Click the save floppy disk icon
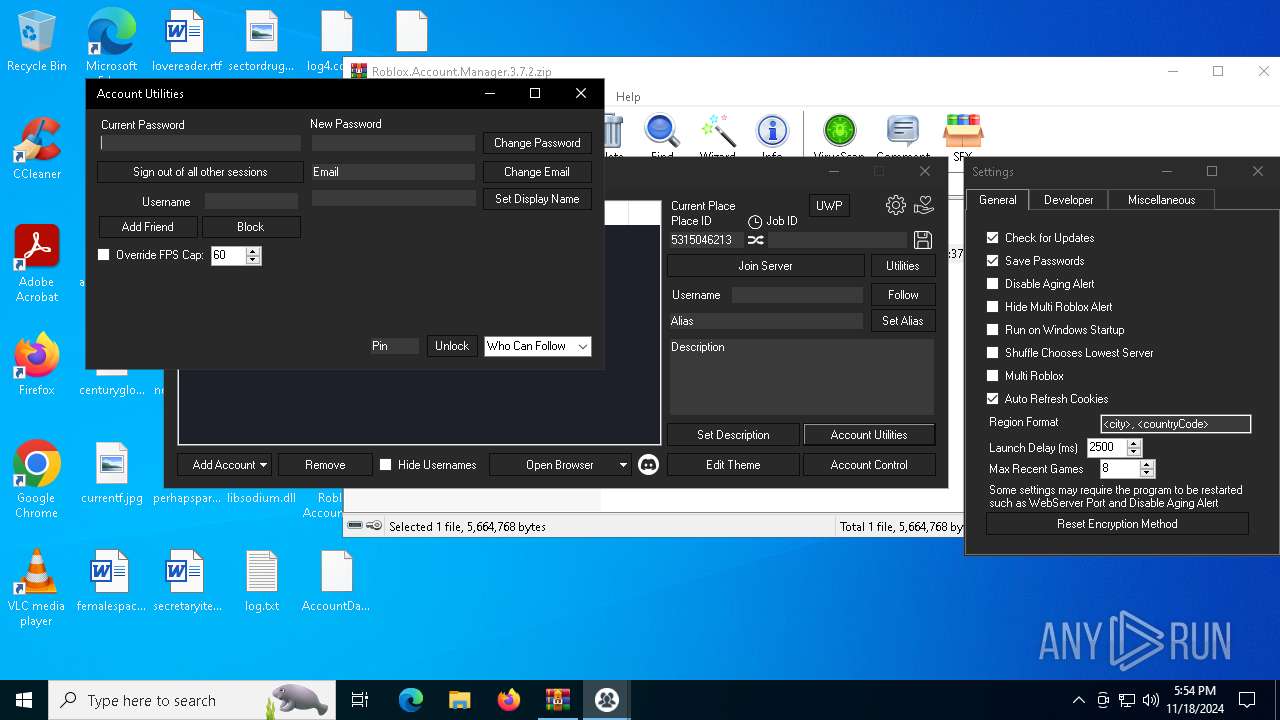Viewport: 1280px width, 720px height. (x=923, y=240)
